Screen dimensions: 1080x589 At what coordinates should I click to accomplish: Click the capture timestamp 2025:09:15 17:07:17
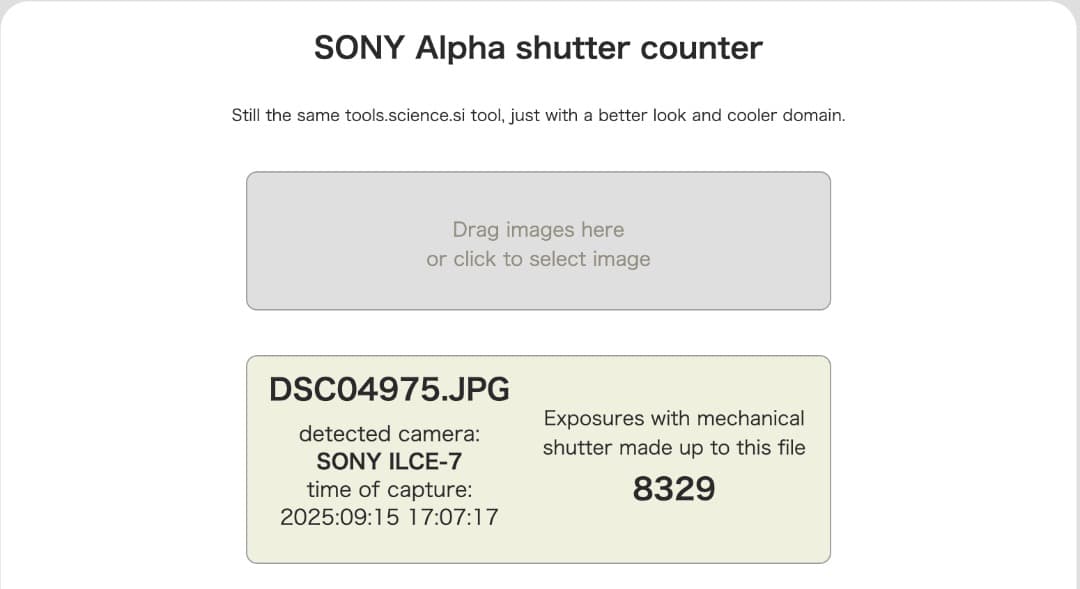click(x=390, y=518)
